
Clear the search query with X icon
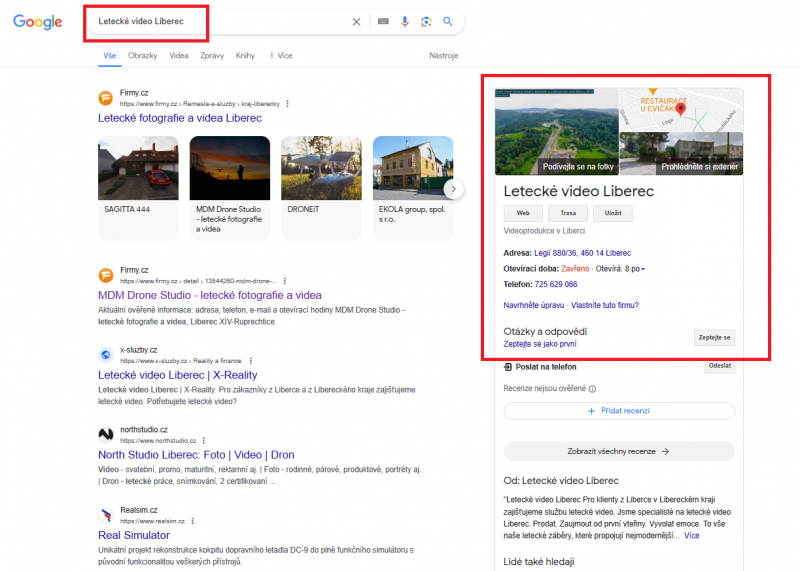[x=356, y=21]
